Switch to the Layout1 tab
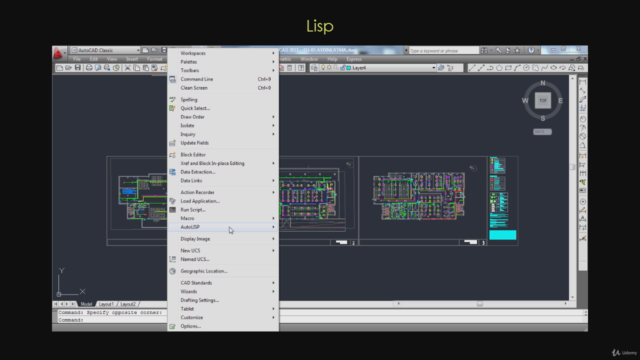The image size is (640, 360). 106,304
